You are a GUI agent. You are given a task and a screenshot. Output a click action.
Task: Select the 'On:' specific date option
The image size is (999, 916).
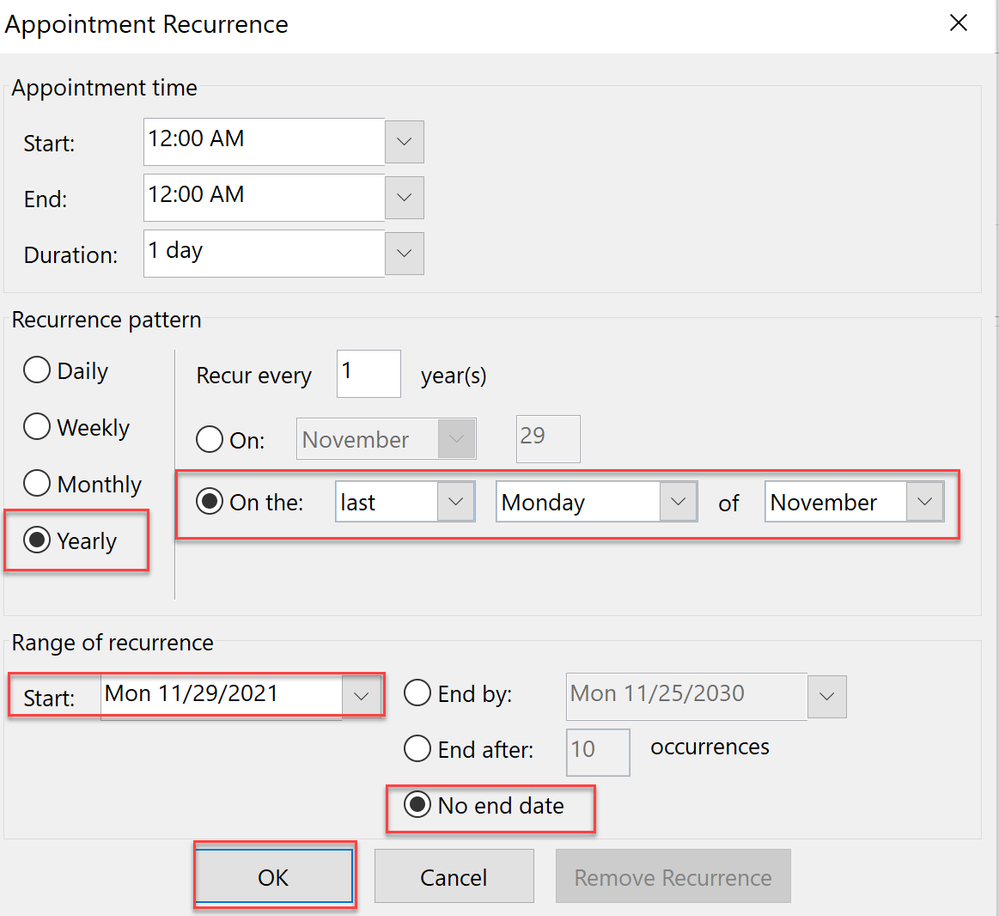click(210, 440)
